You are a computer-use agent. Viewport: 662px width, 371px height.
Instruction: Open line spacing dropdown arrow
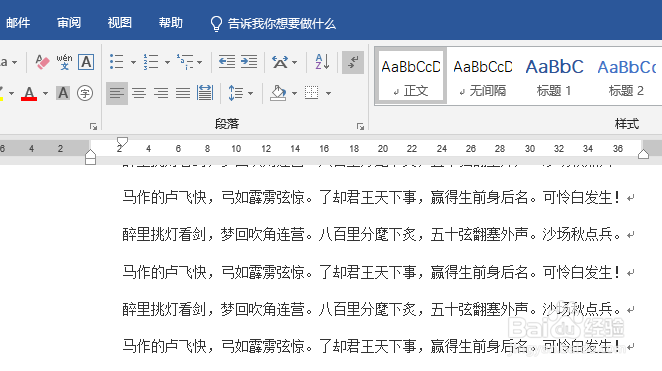[250, 93]
